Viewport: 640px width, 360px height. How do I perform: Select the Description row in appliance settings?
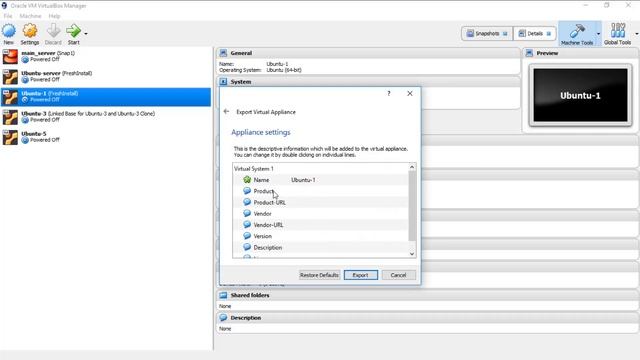(320, 247)
